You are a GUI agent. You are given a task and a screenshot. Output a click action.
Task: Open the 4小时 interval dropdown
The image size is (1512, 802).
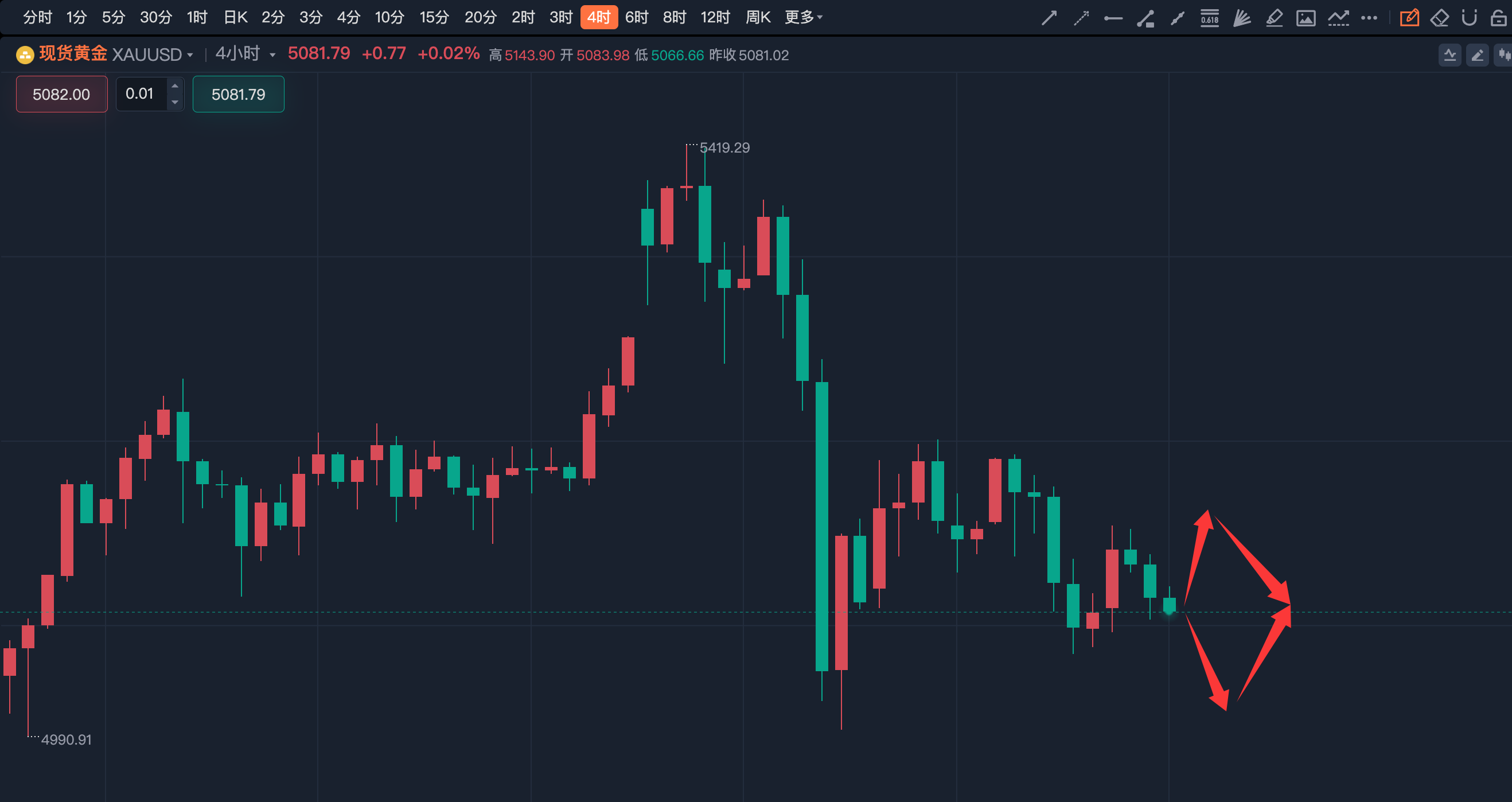coord(243,54)
